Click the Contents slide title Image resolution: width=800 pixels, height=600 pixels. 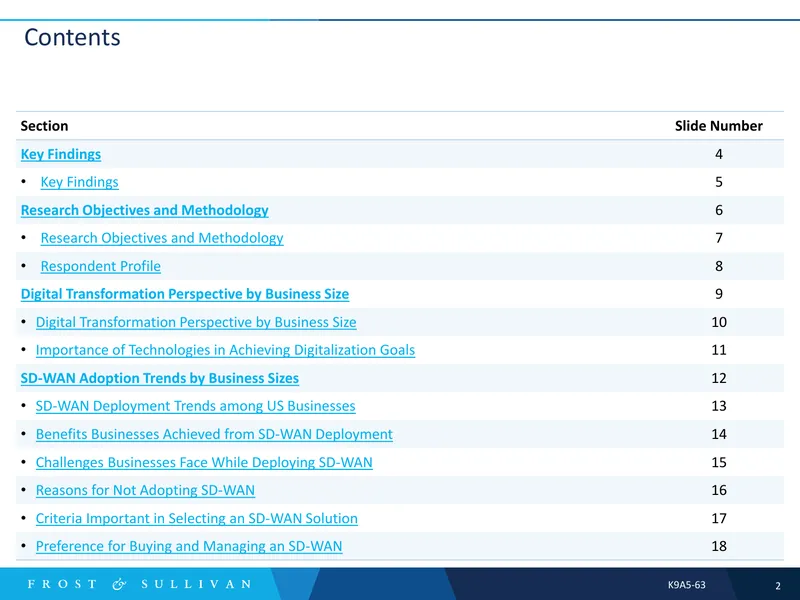click(x=72, y=37)
